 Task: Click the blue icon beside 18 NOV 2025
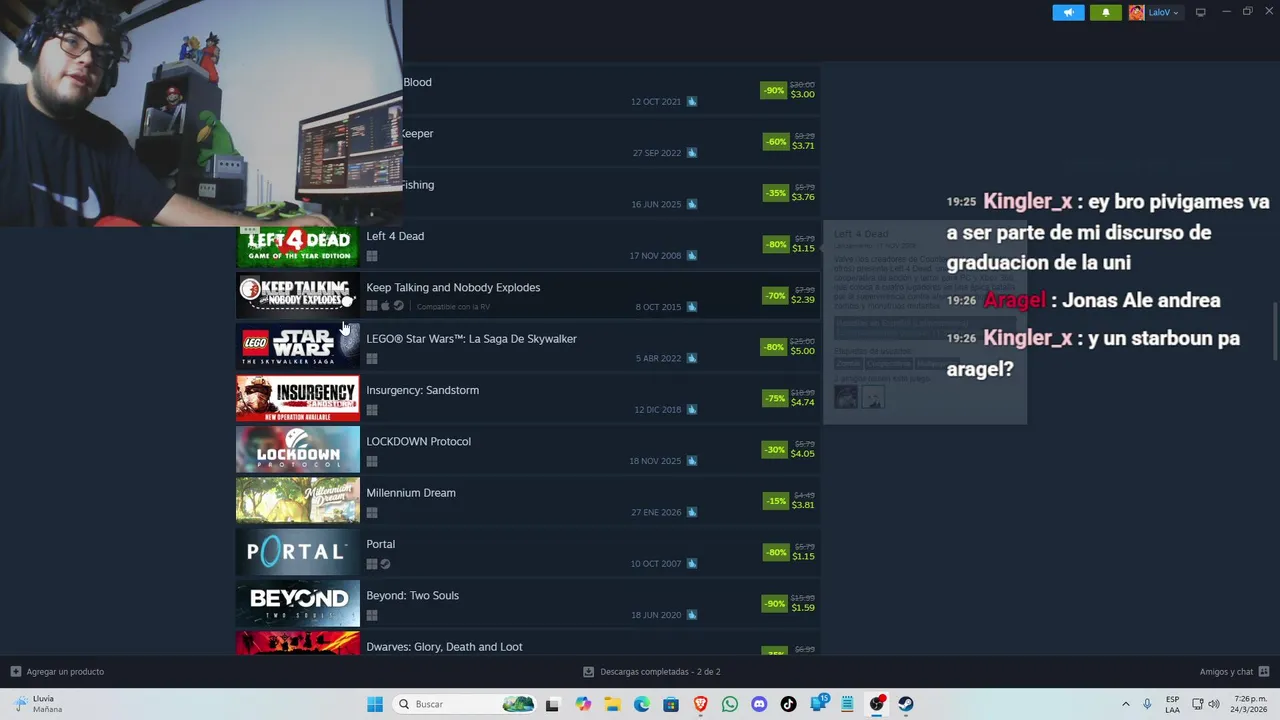tap(692, 461)
